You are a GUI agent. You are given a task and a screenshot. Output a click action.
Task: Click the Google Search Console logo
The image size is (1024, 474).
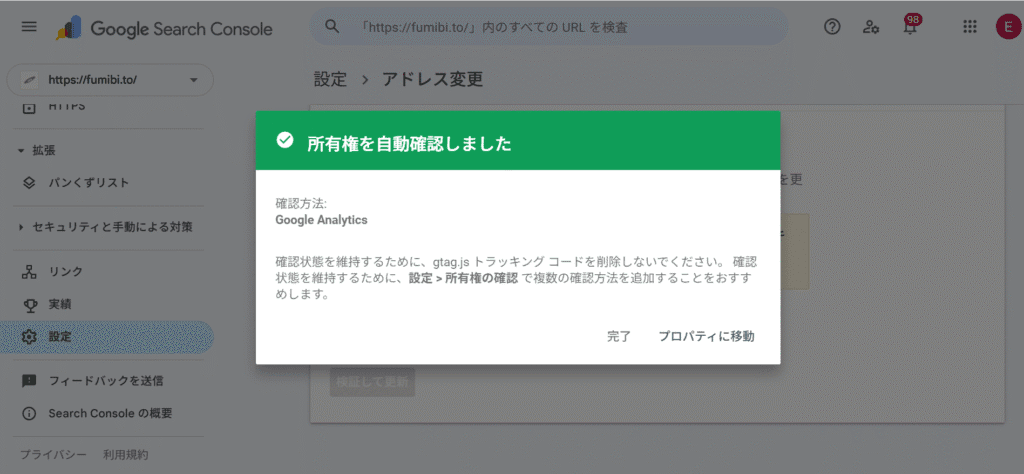165,28
